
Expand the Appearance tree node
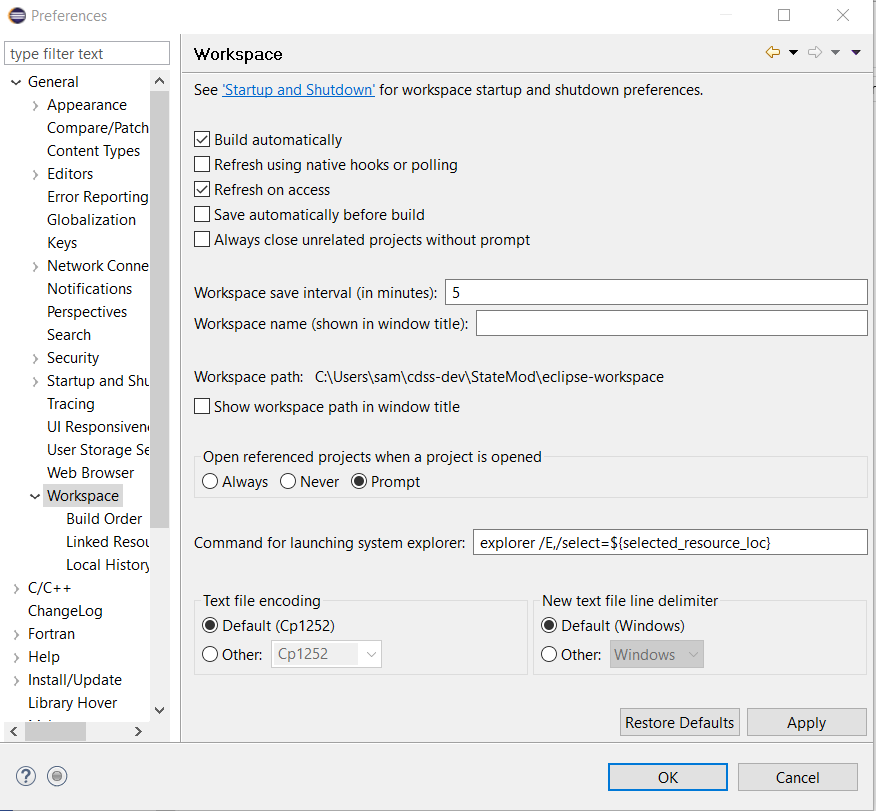(x=35, y=106)
